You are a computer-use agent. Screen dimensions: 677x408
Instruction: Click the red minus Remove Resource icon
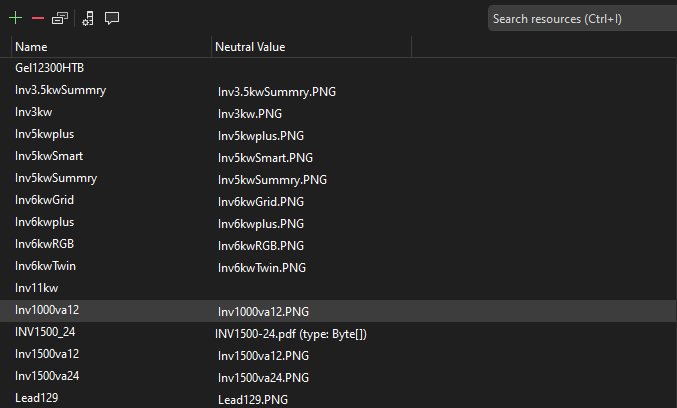(38, 18)
